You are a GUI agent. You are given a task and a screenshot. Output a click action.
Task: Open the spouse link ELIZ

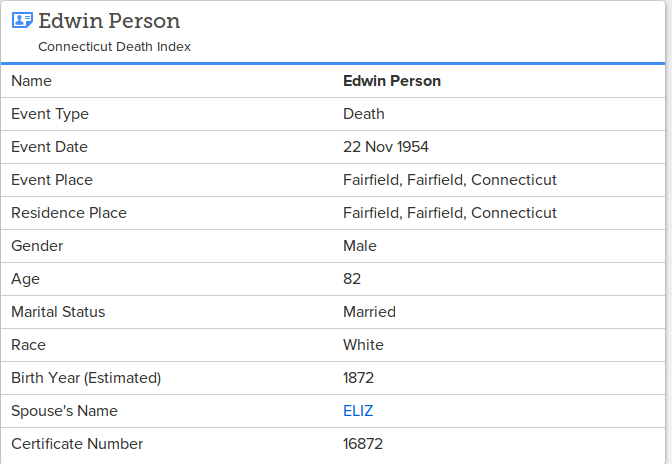(x=358, y=411)
